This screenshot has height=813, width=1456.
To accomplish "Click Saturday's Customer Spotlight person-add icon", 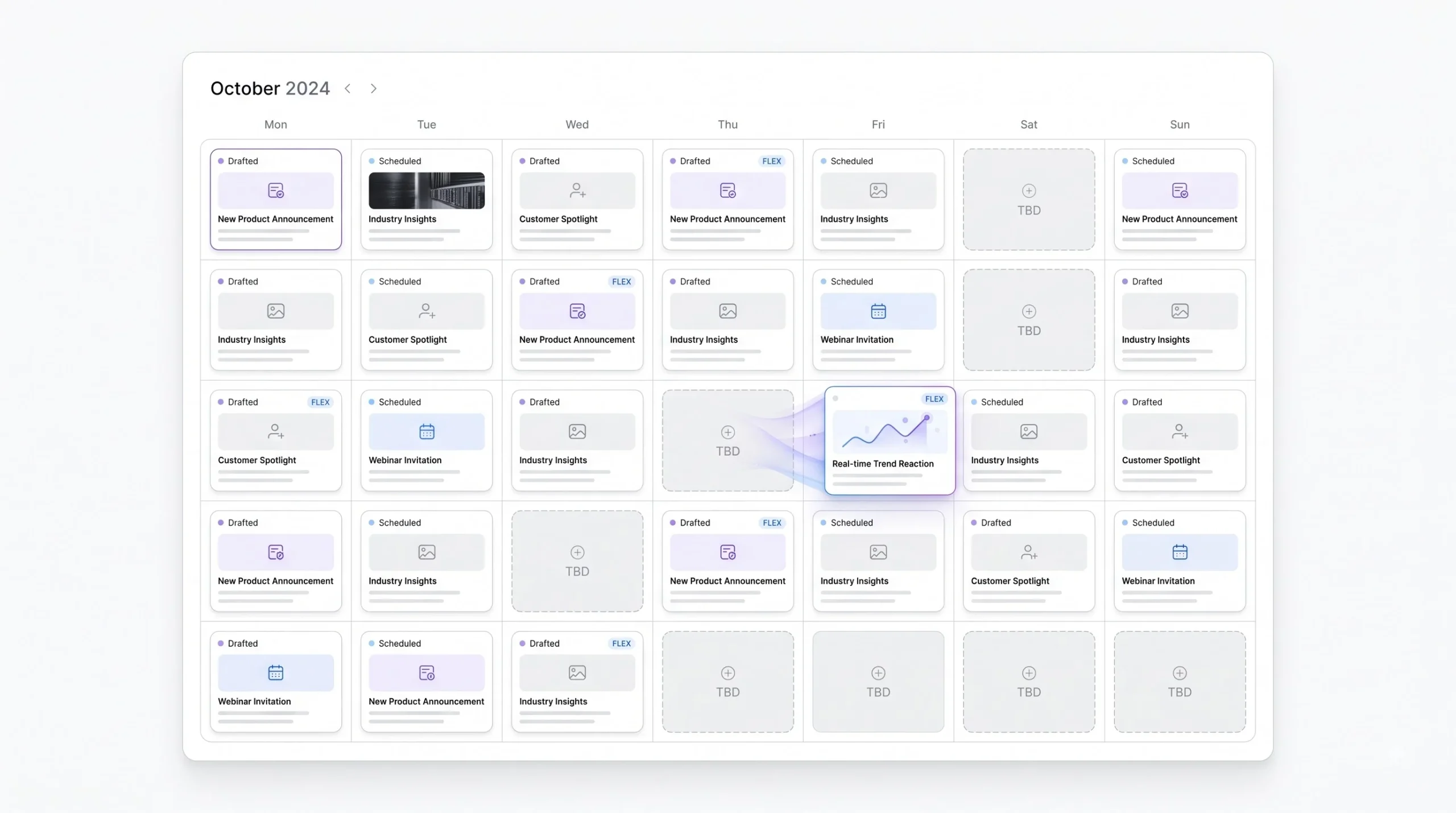I will pos(1029,552).
